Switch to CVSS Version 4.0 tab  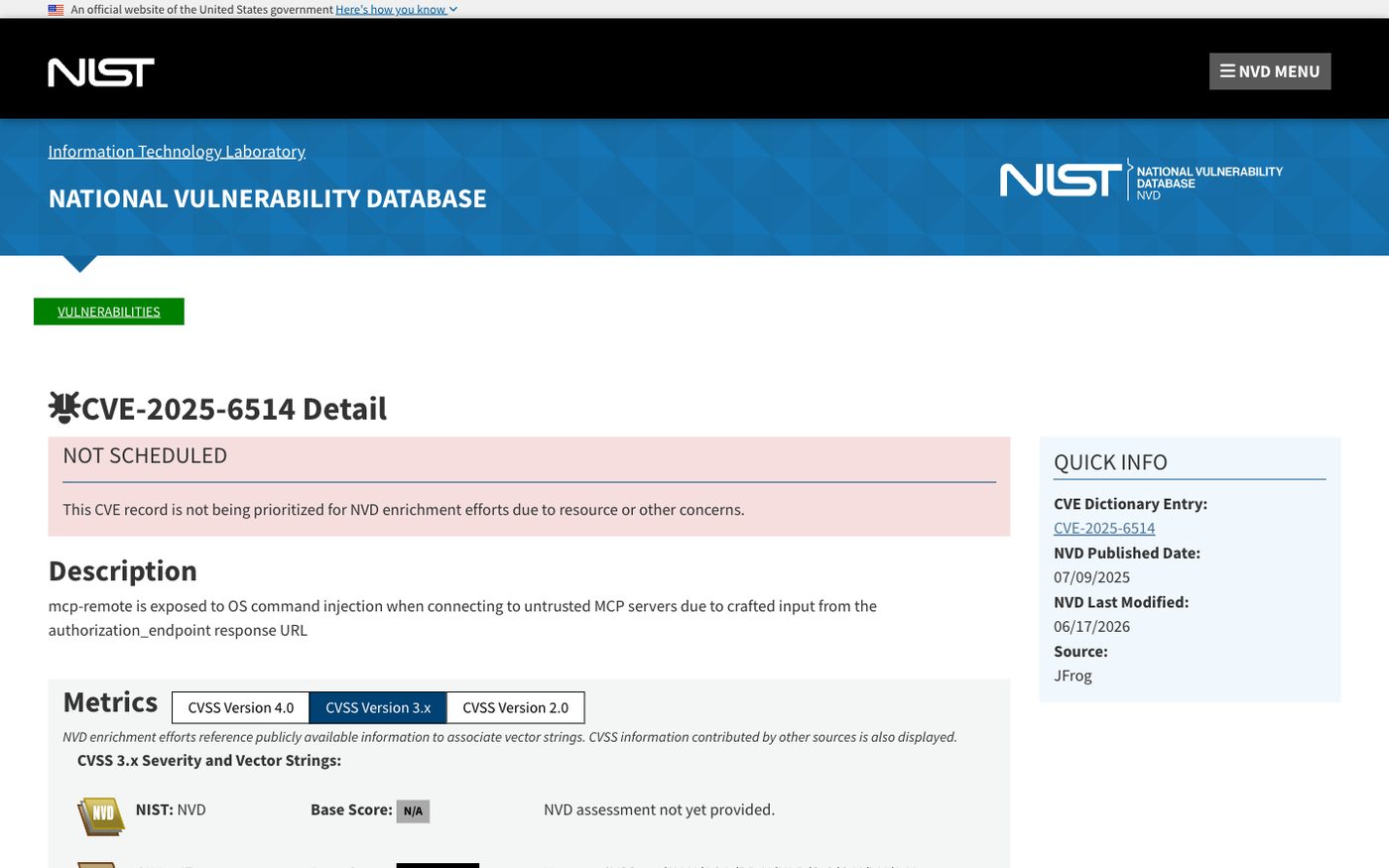click(241, 707)
